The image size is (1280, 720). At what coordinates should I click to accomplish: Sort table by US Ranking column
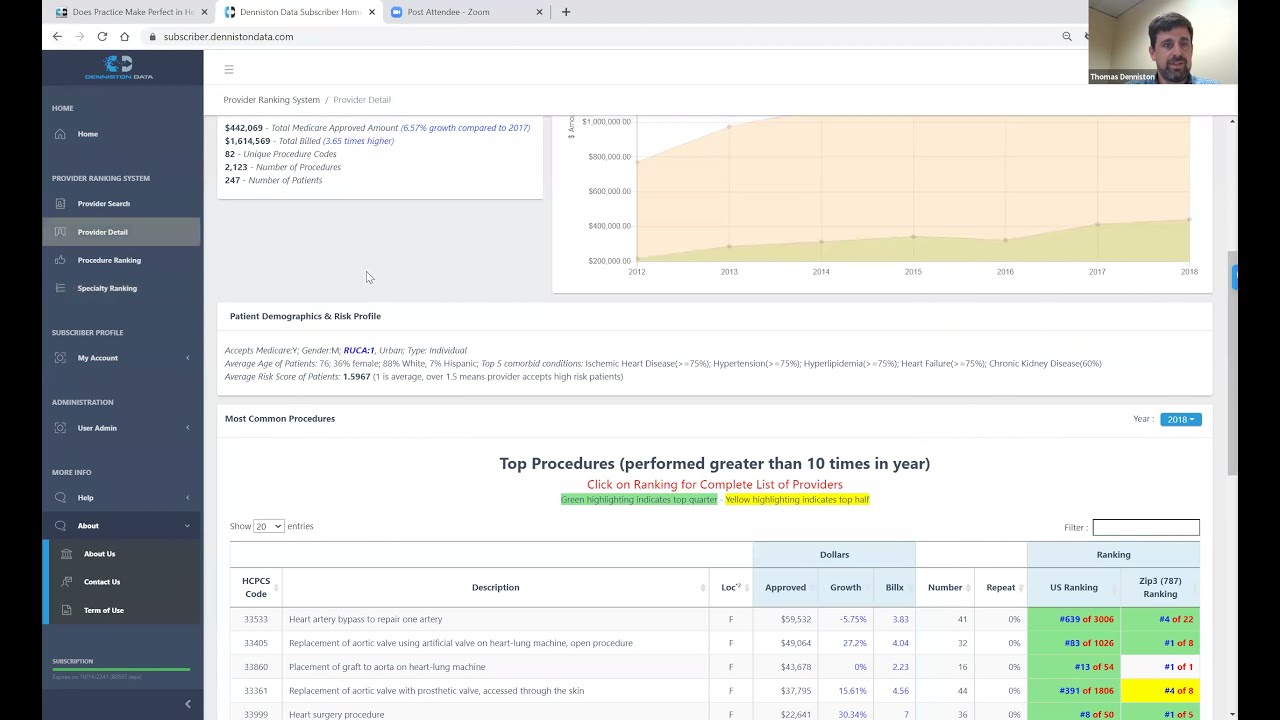pos(1074,587)
